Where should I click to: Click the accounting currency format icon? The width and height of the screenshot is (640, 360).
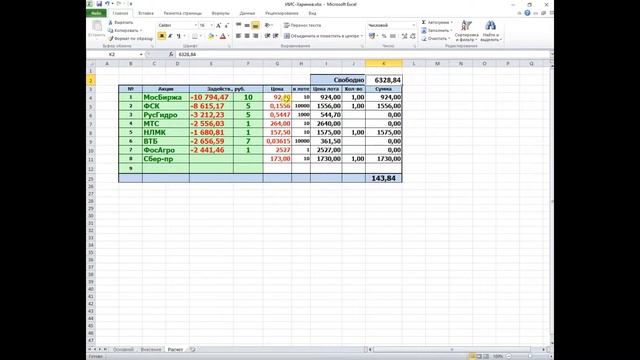371,36
